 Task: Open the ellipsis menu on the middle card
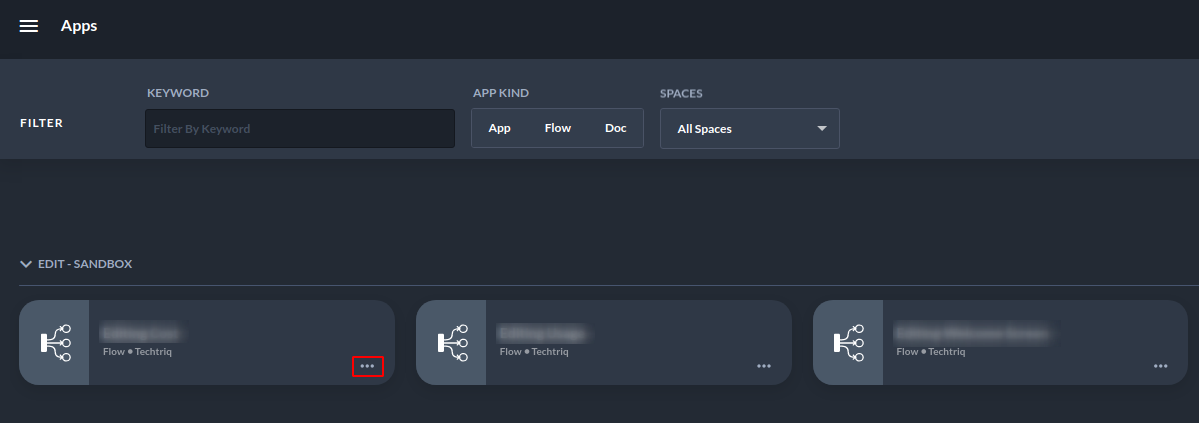[764, 367]
